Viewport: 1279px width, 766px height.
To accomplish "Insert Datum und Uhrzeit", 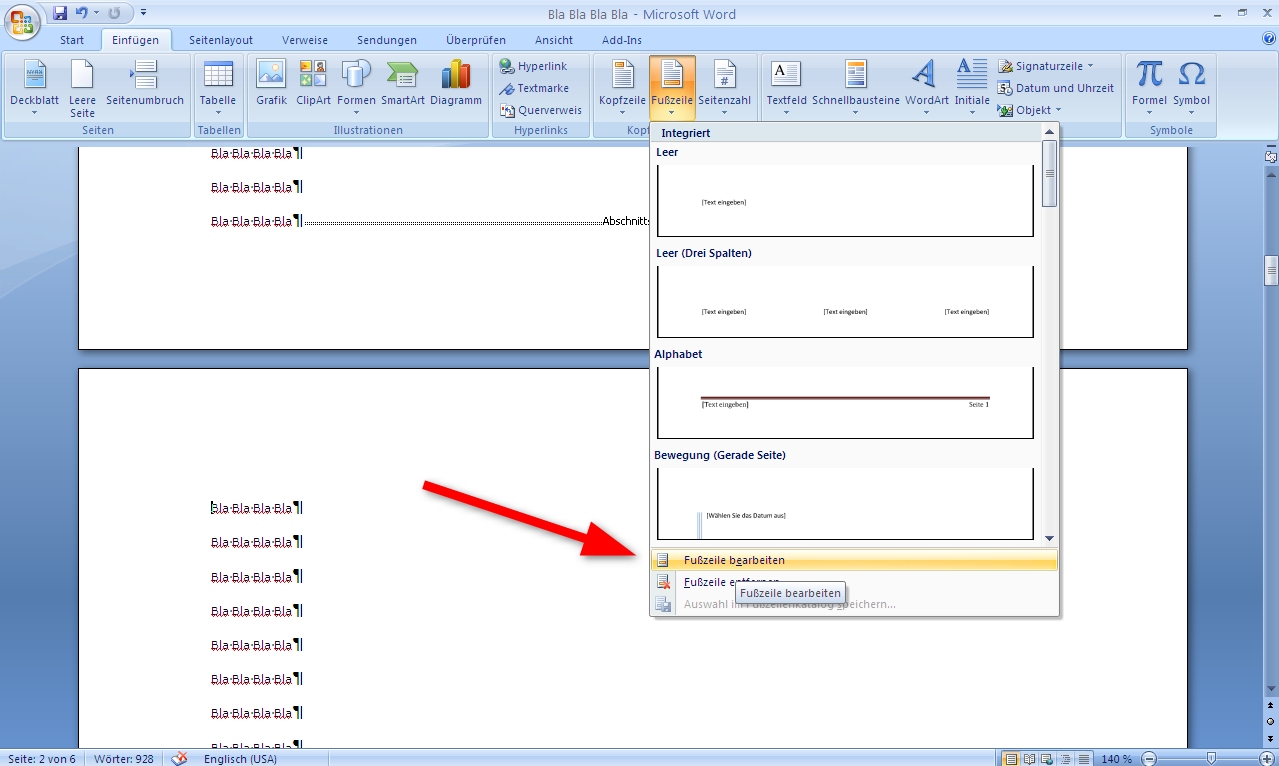I will 1056,88.
